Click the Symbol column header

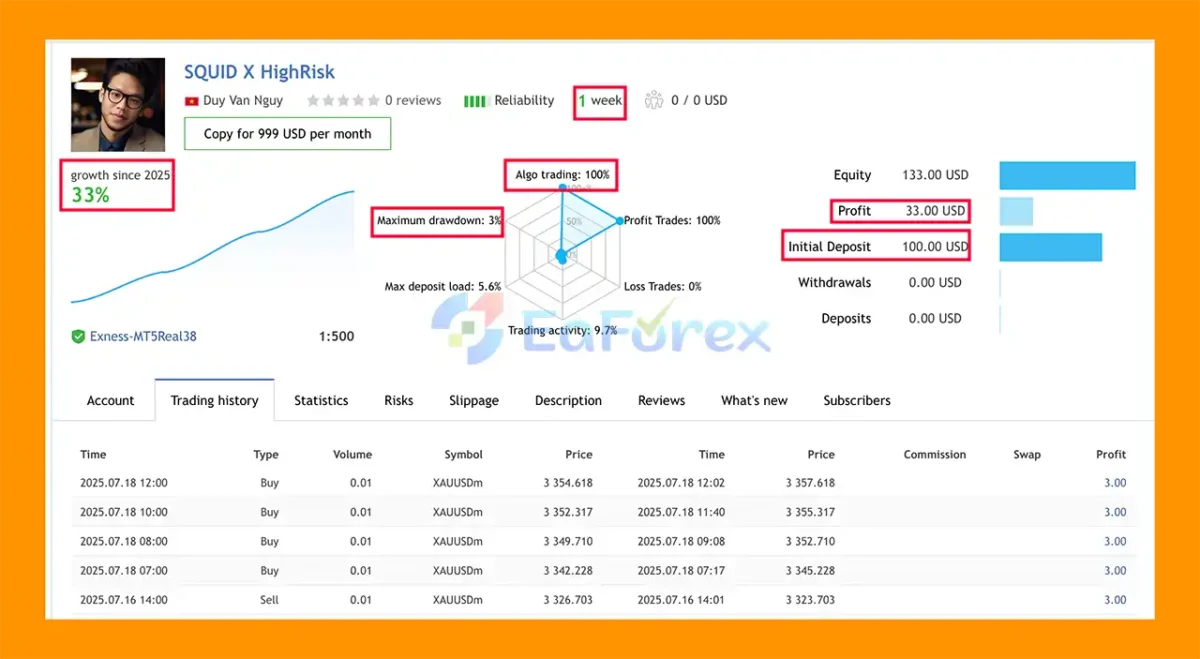click(x=464, y=454)
